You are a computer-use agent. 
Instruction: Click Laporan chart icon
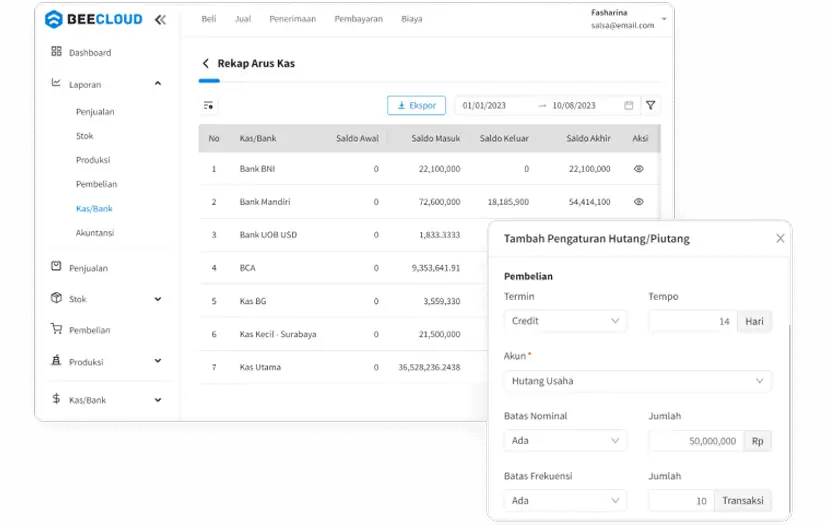coord(56,83)
